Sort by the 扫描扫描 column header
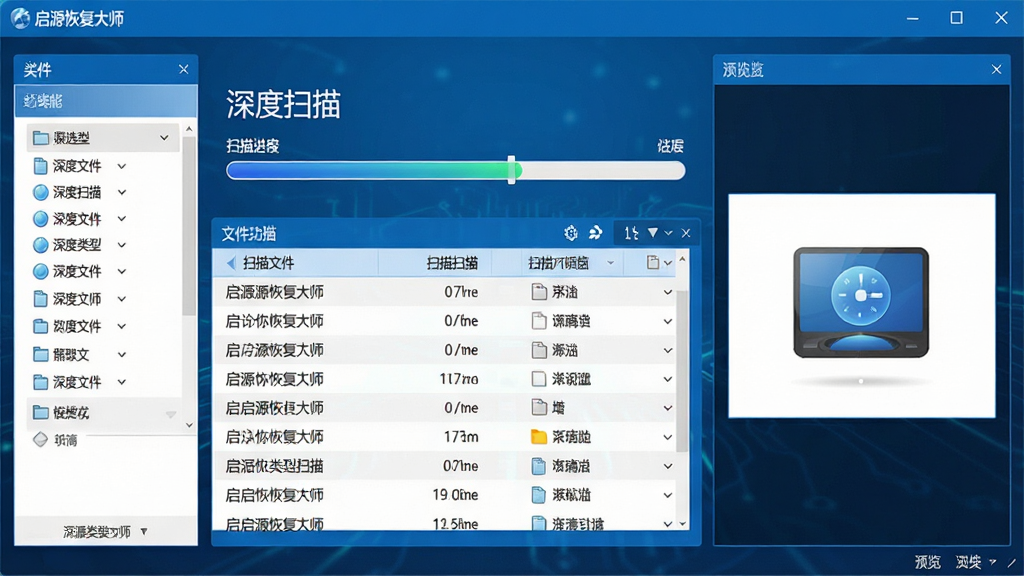This screenshot has width=1024, height=576. pyautogui.click(x=452, y=263)
